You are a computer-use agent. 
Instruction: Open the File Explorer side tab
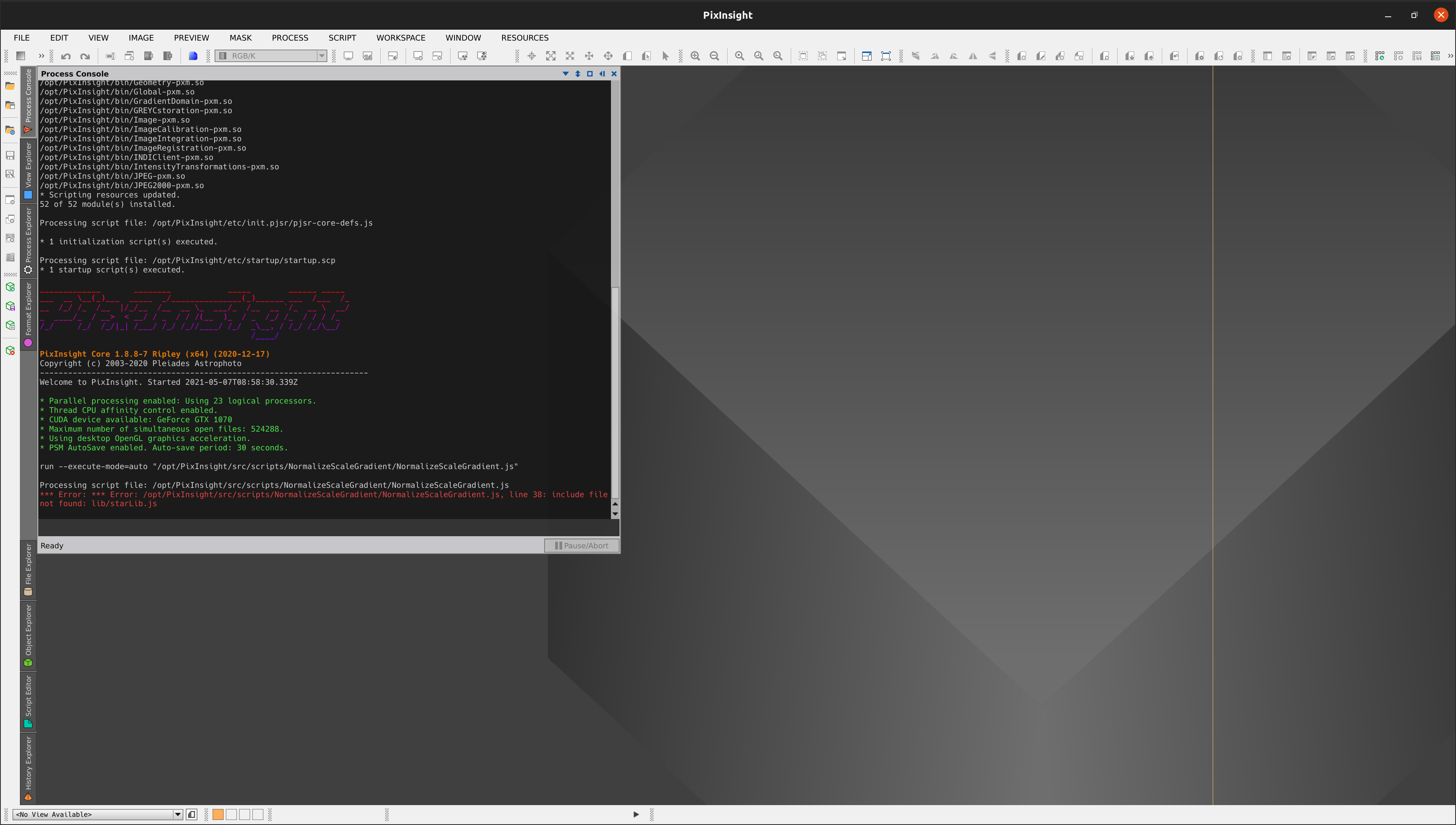28,569
